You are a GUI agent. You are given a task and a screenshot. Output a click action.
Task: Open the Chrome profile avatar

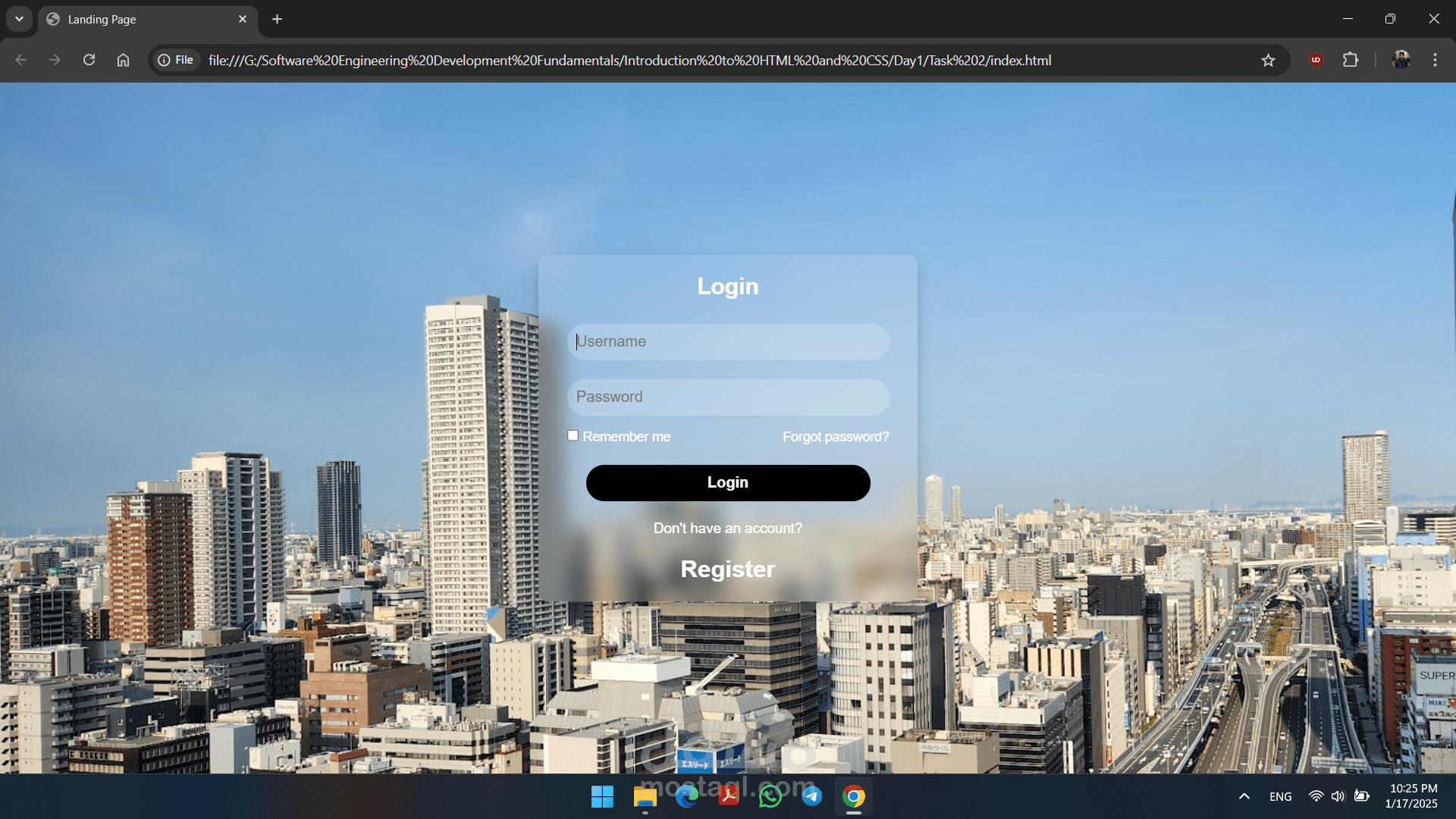[x=1401, y=60]
